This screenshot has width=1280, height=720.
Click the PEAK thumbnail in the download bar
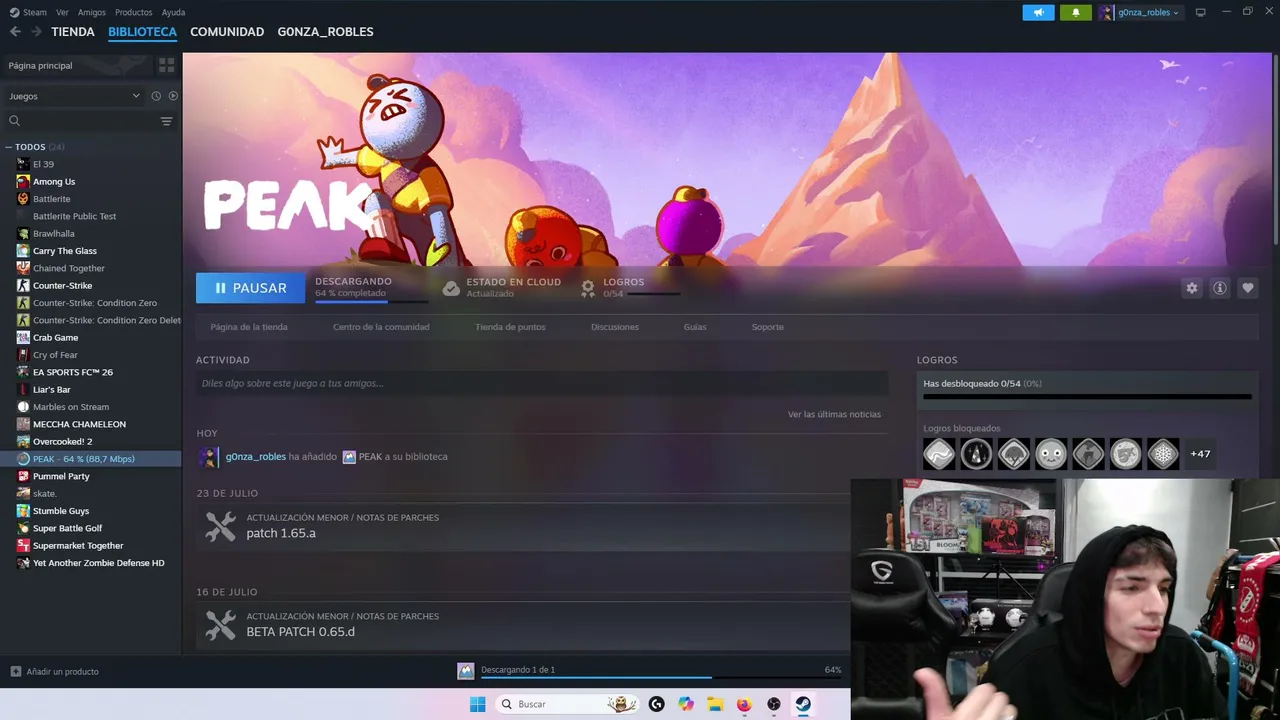click(x=465, y=671)
